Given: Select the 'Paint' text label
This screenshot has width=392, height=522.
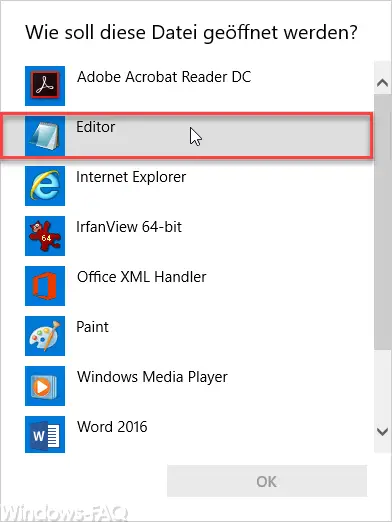Looking at the screenshot, I should point(92,327).
